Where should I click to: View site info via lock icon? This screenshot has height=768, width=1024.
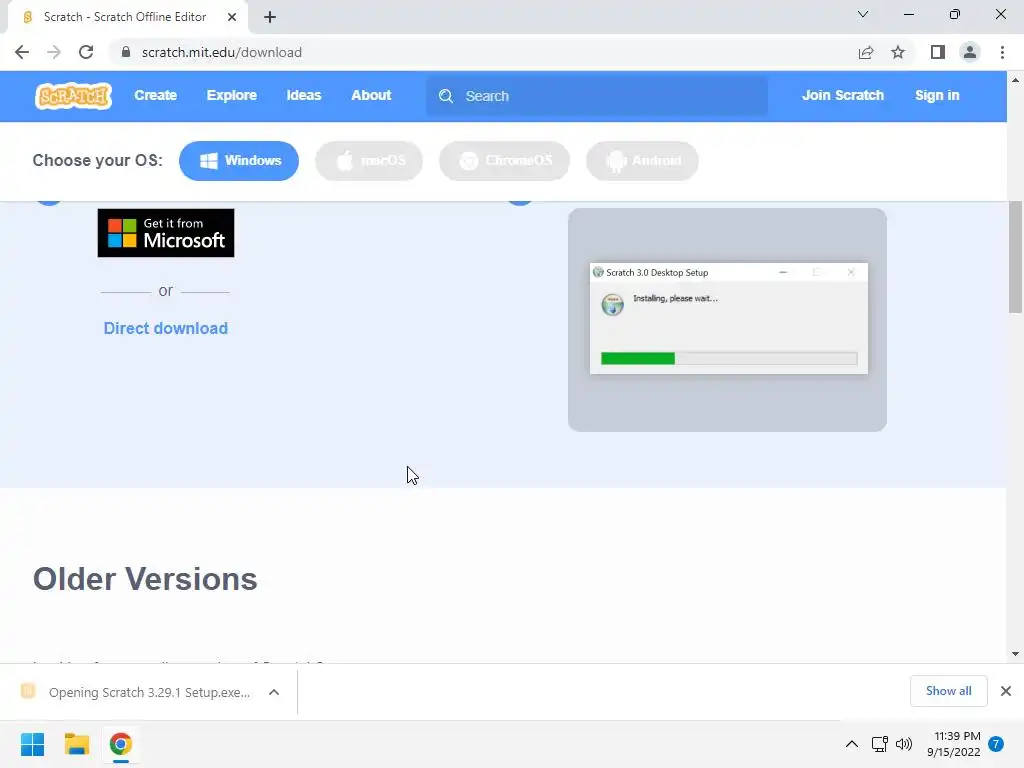click(x=125, y=52)
